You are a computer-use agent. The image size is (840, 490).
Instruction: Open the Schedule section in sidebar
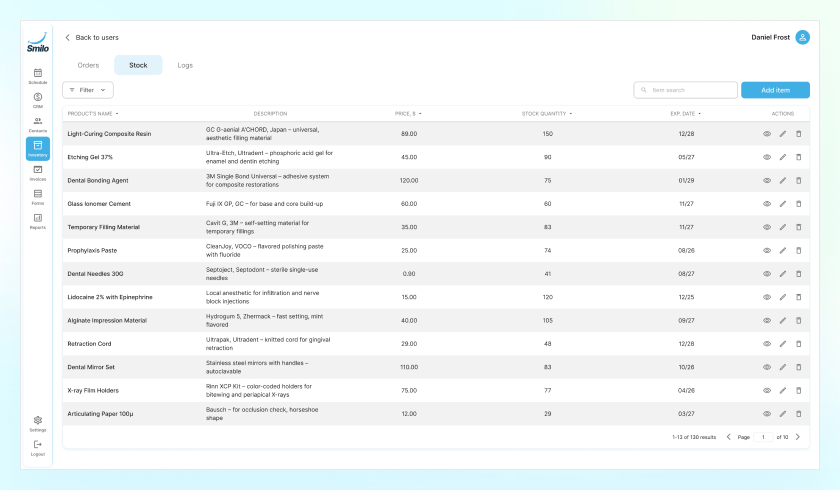pos(38,76)
